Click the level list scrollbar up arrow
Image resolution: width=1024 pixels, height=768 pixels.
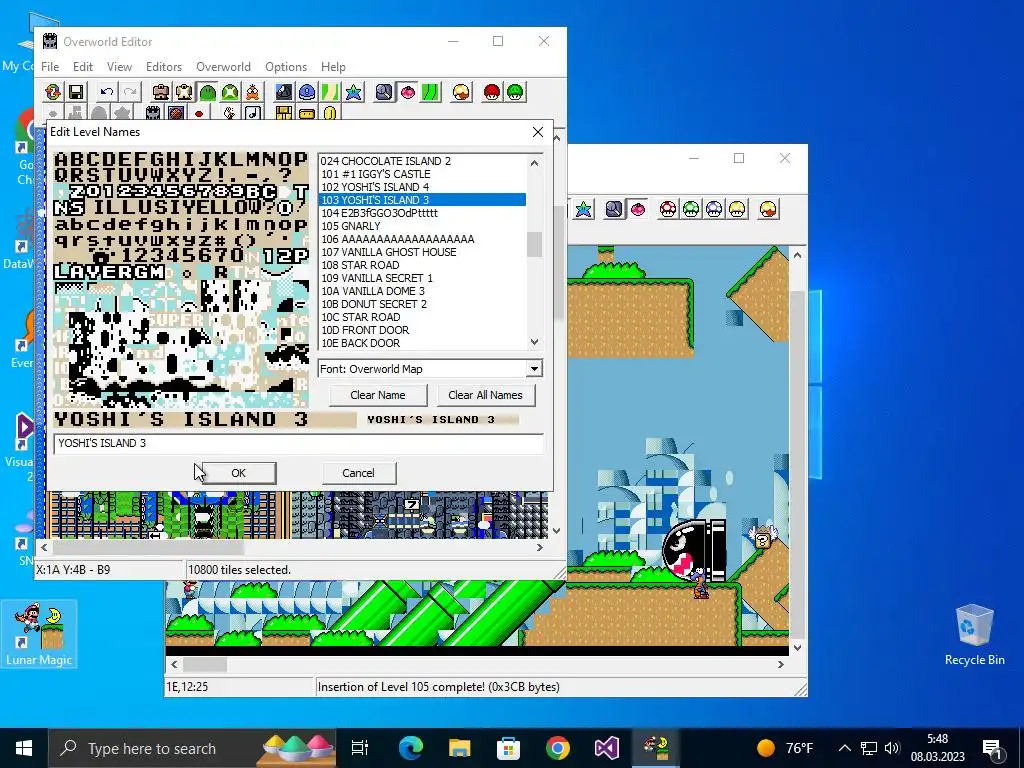pyautogui.click(x=534, y=163)
